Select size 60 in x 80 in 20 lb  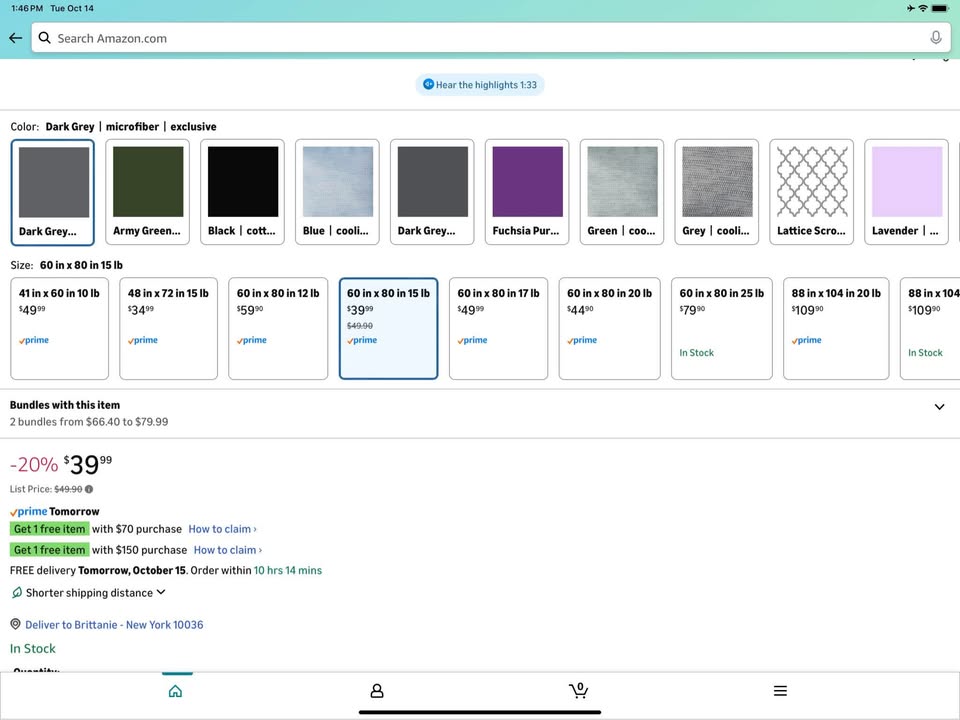point(609,328)
